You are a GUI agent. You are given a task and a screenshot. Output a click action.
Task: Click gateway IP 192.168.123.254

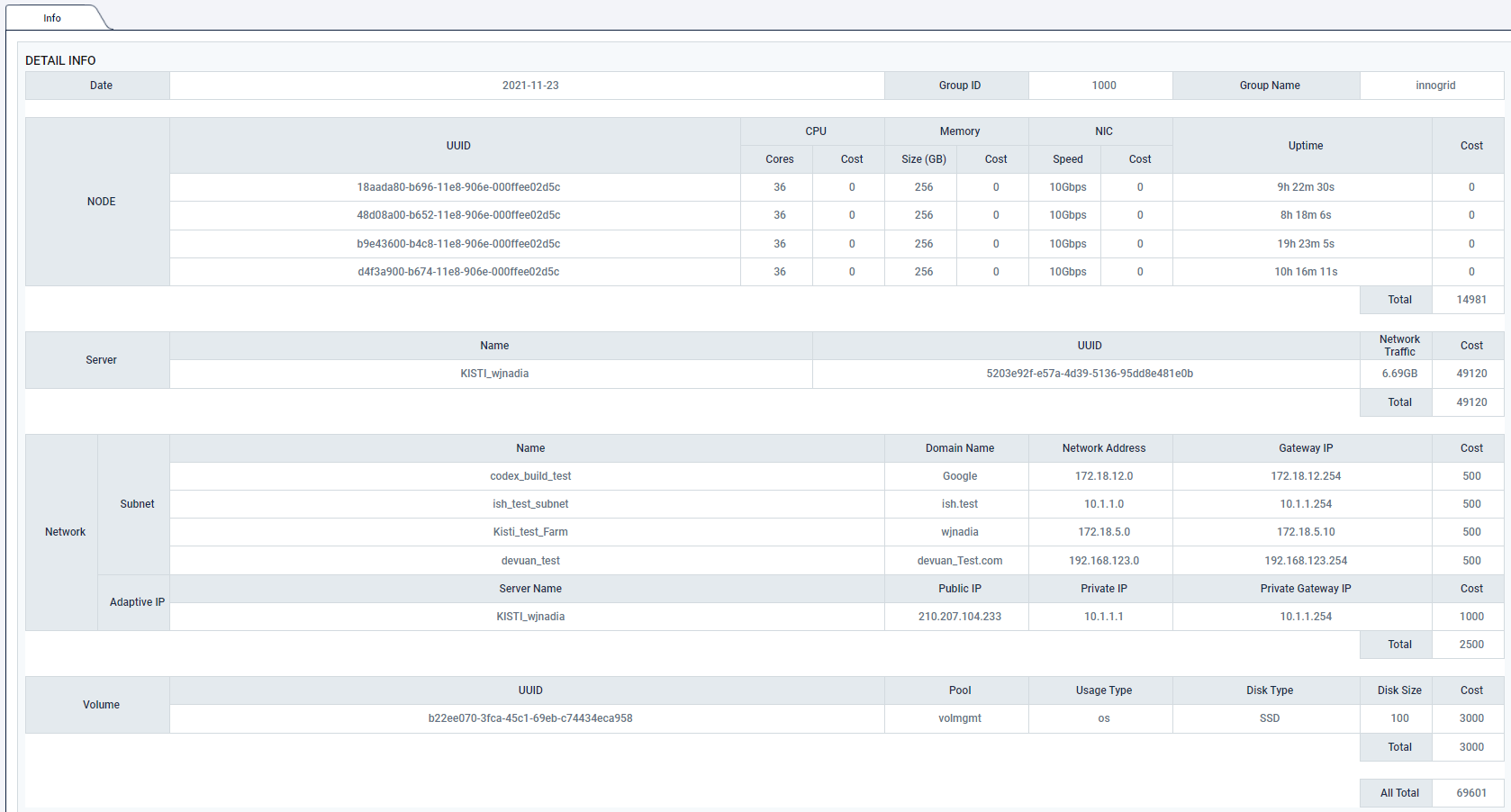tap(1306, 561)
